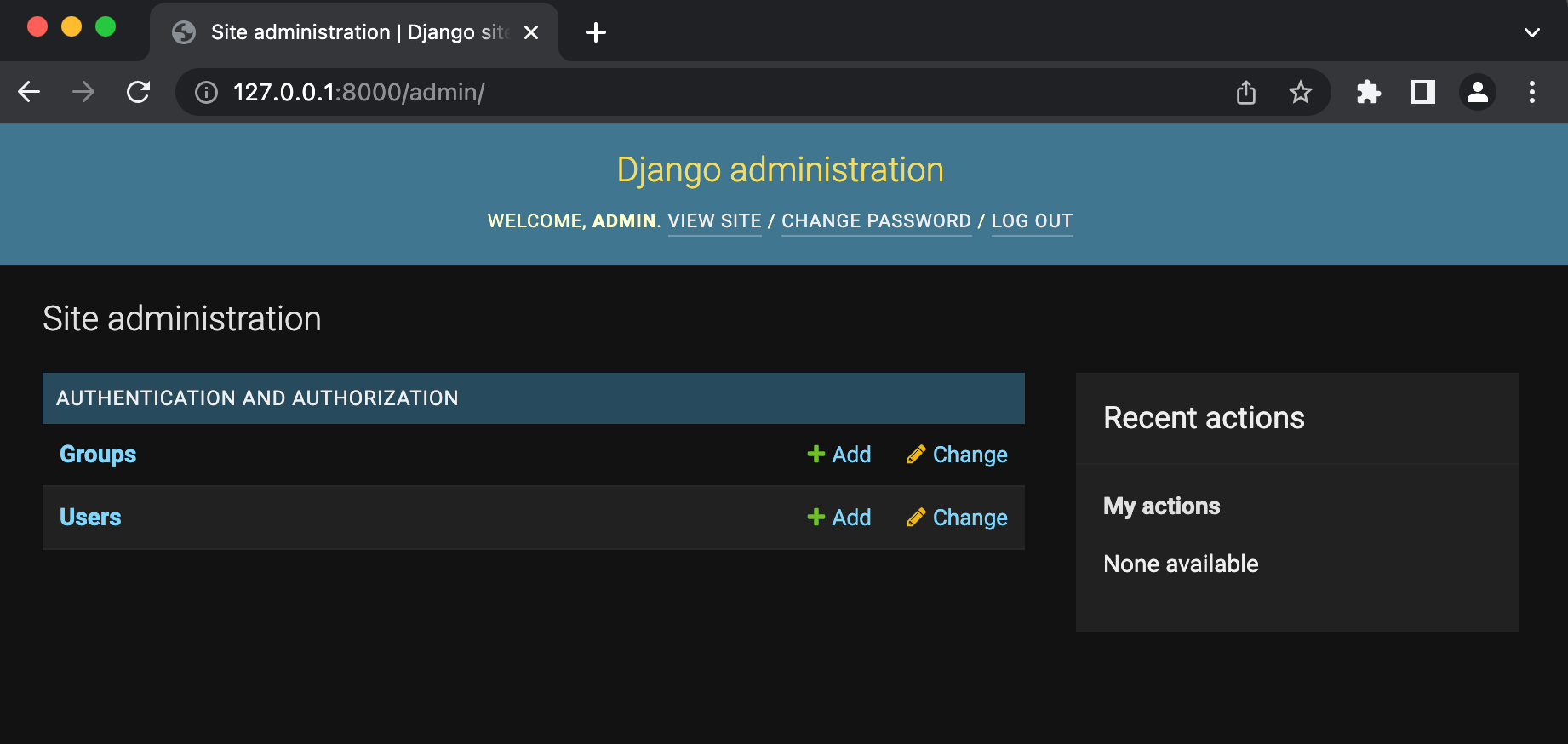Follow the VIEW SITE link
Viewport: 1568px width, 744px height.
point(715,221)
